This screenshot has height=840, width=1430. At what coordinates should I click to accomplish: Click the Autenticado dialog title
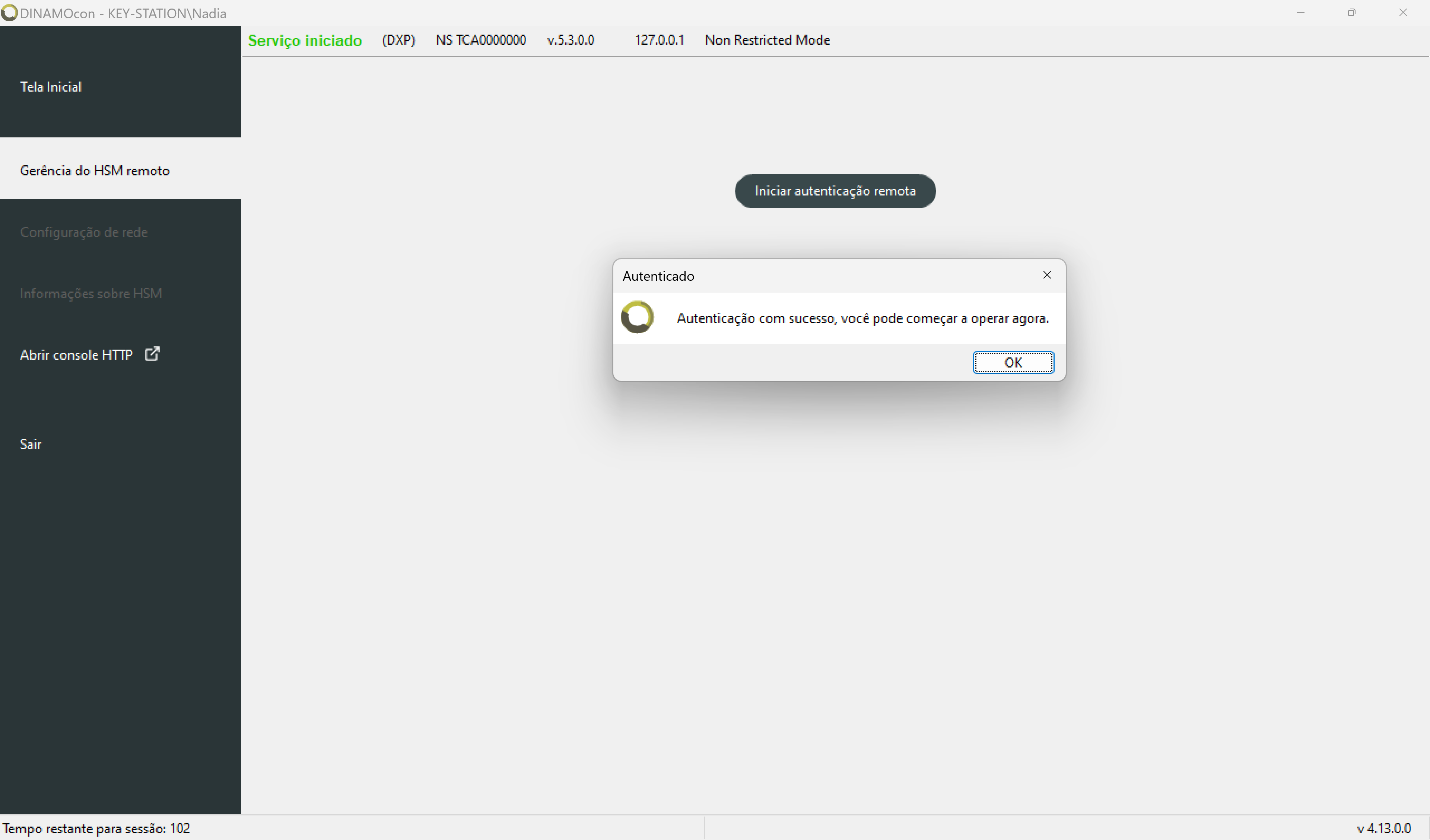click(x=658, y=276)
